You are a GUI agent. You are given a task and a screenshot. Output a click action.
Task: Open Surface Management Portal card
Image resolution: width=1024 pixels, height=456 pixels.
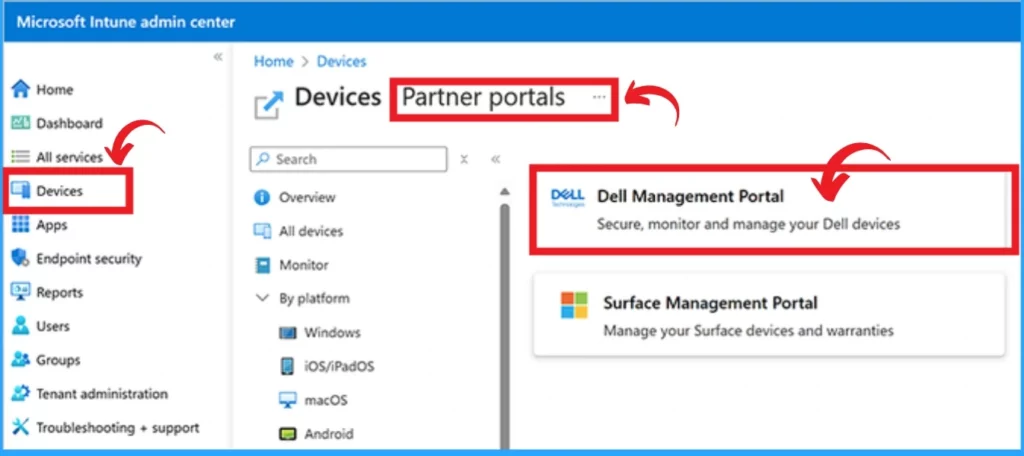pyautogui.click(x=769, y=315)
